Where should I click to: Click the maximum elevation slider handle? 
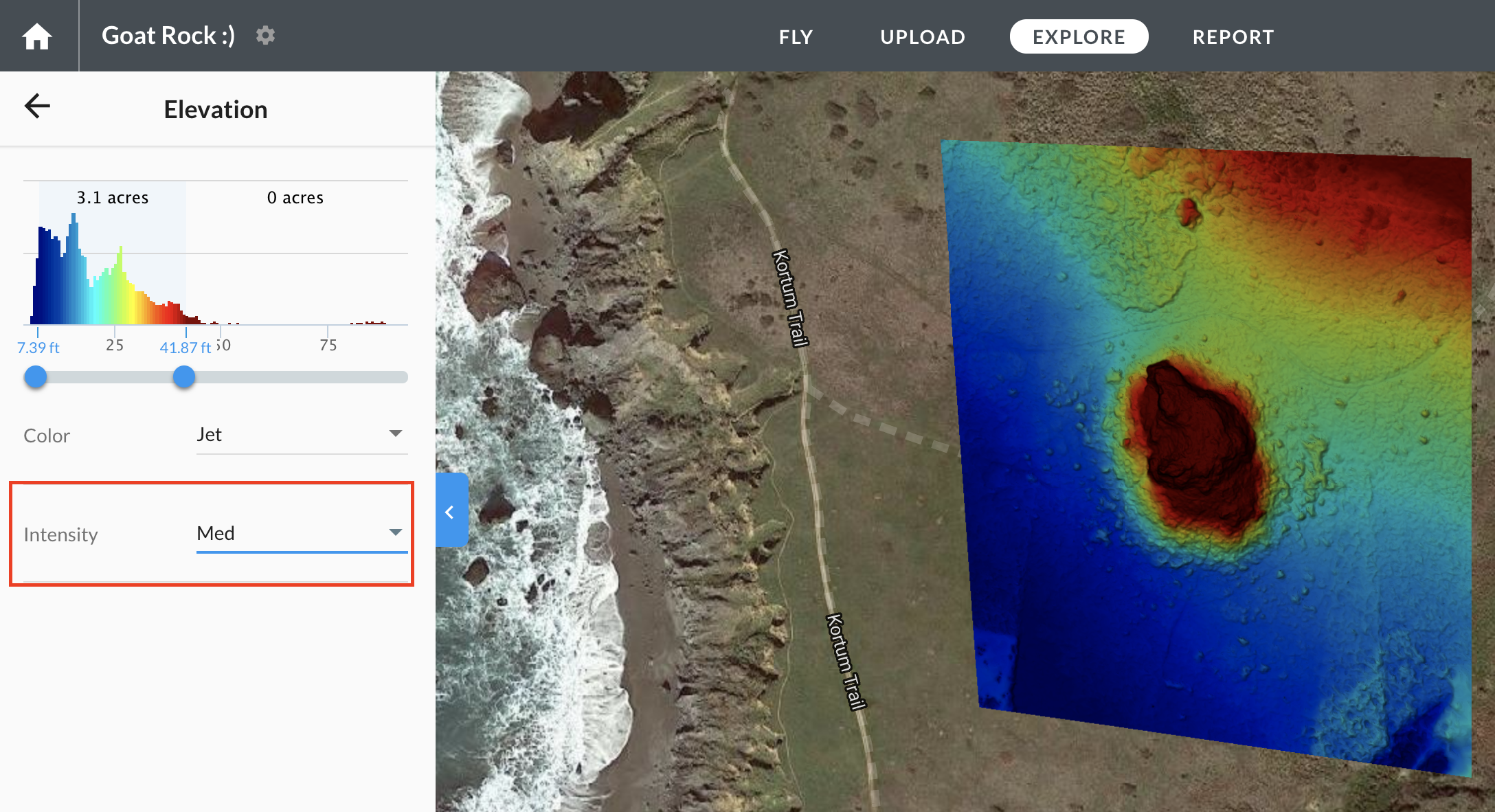[x=184, y=376]
